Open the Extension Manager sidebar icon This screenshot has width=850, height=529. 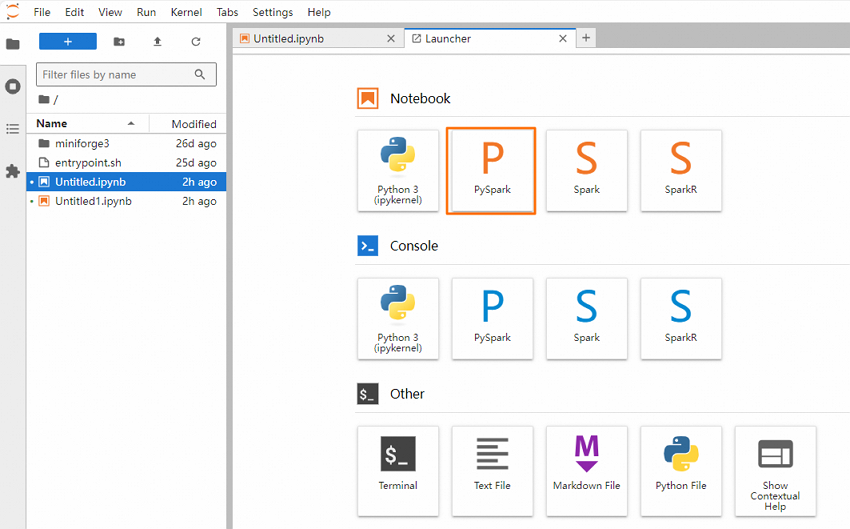13,171
